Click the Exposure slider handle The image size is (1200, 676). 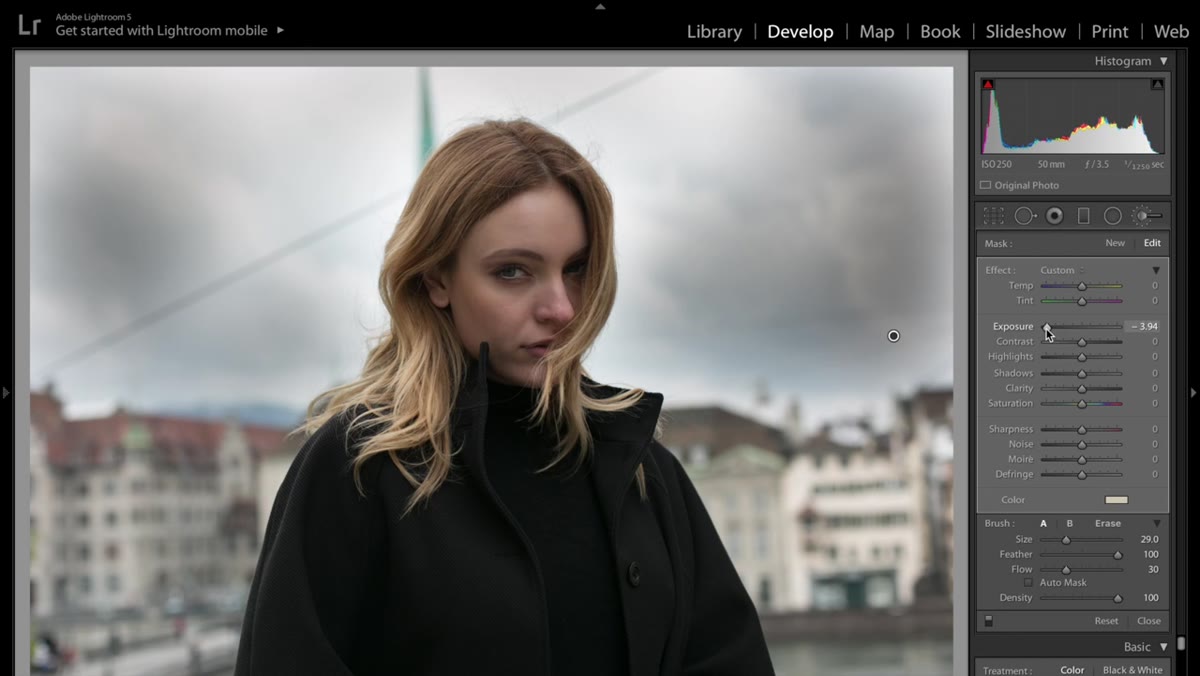1047,327
